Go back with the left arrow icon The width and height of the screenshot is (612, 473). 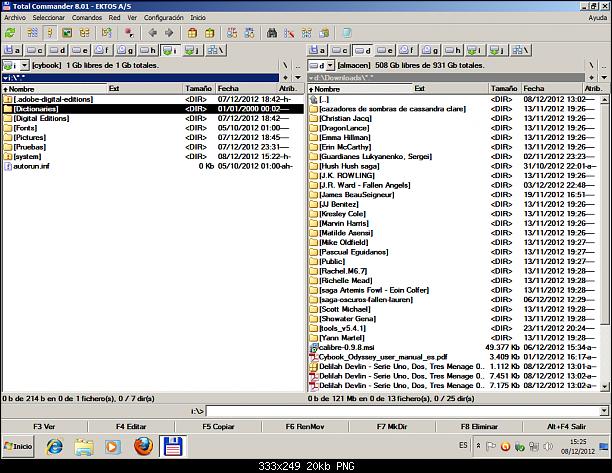(152, 33)
